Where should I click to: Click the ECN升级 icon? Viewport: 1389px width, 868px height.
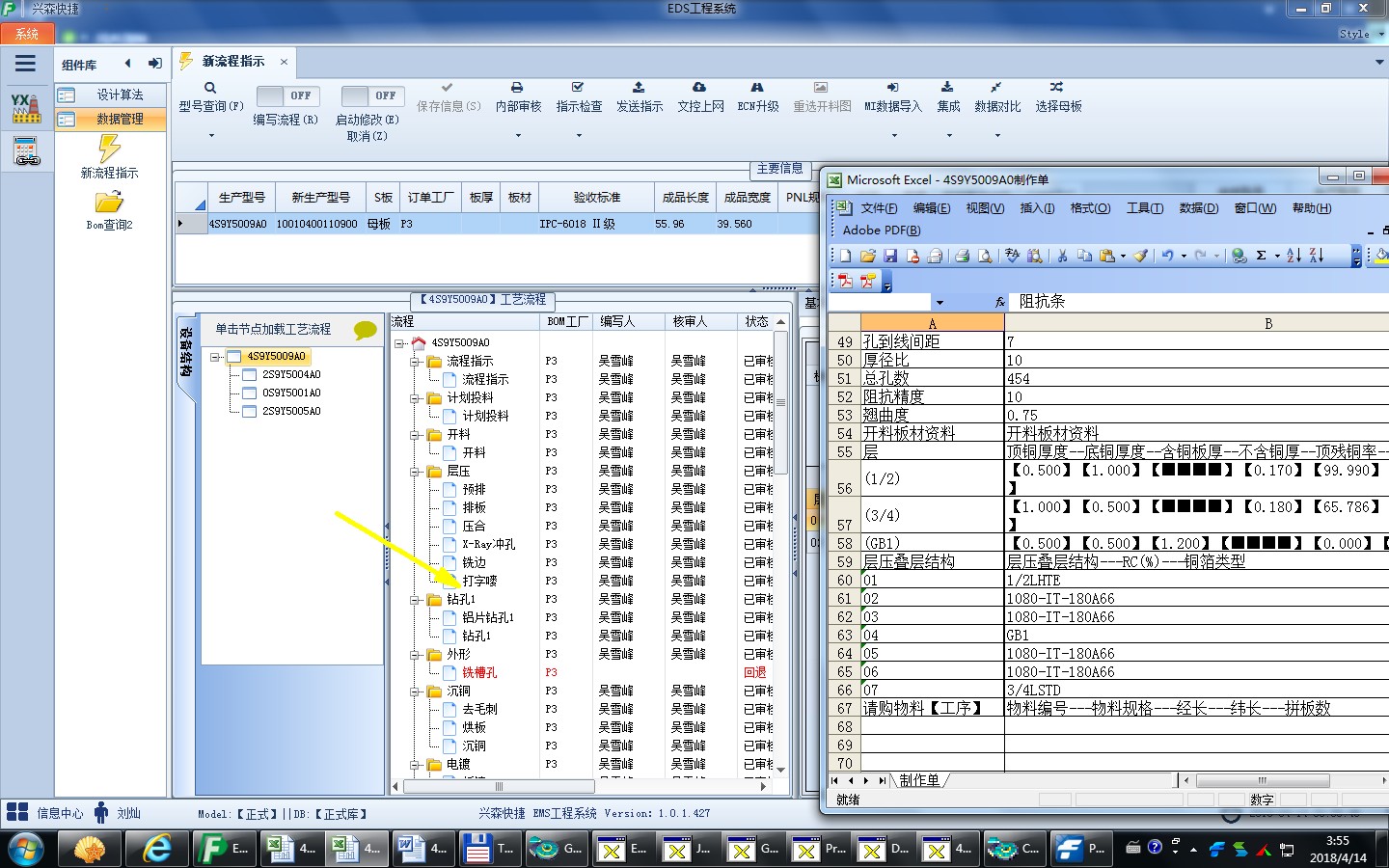[757, 88]
